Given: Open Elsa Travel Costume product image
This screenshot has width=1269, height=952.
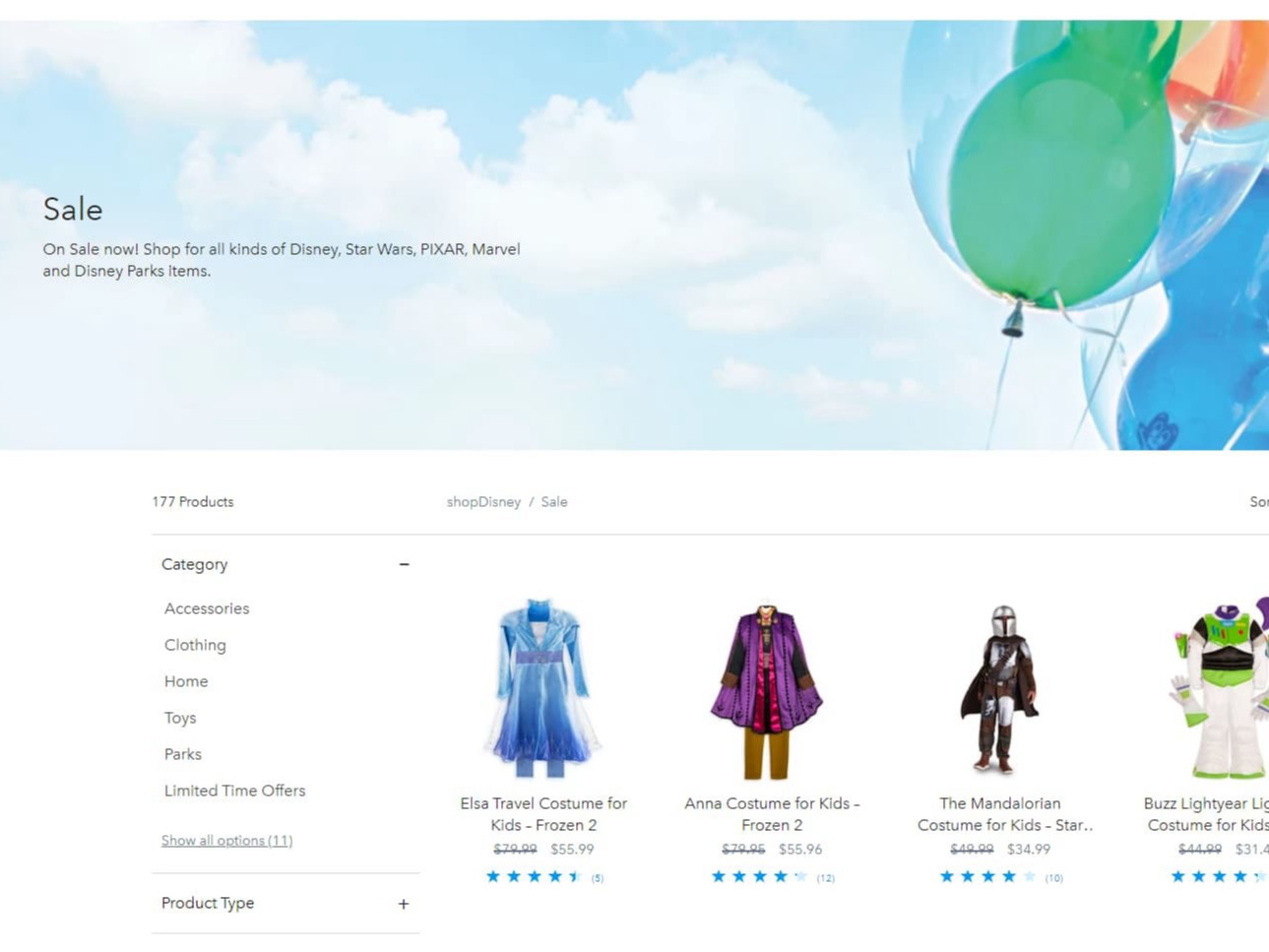Looking at the screenshot, I should (x=543, y=687).
